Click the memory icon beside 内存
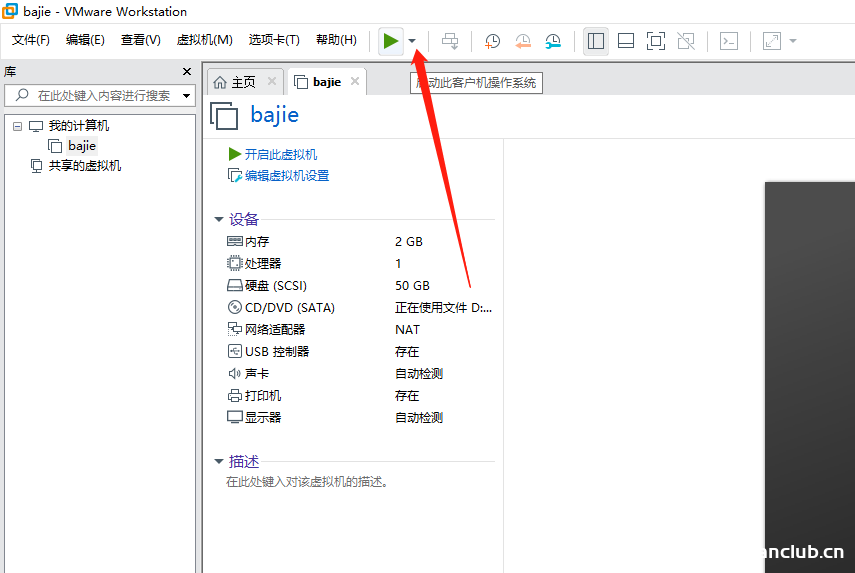This screenshot has width=855, height=573. tap(234, 241)
